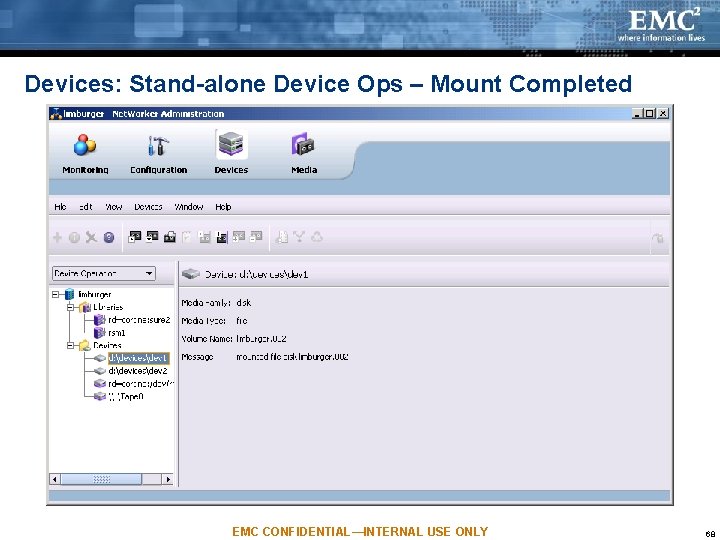Click the plus (add new) toolbar icon

point(57,237)
